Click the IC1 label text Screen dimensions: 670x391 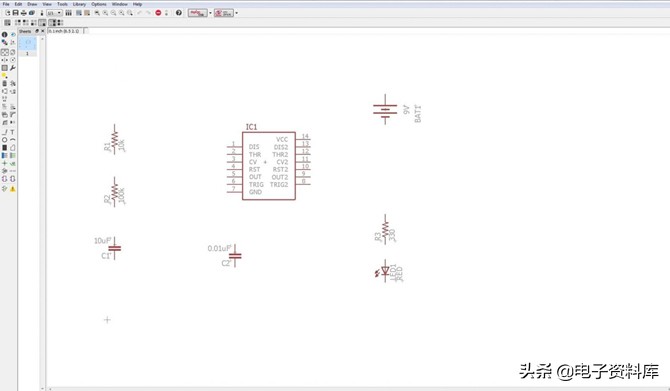pos(251,127)
